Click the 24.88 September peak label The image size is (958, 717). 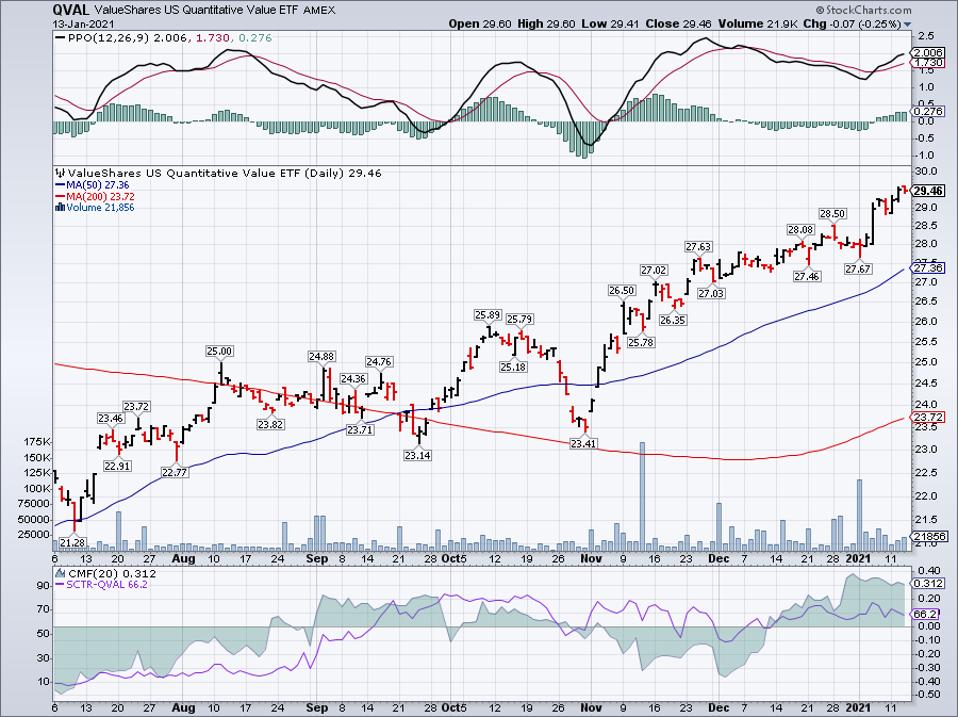click(x=321, y=356)
